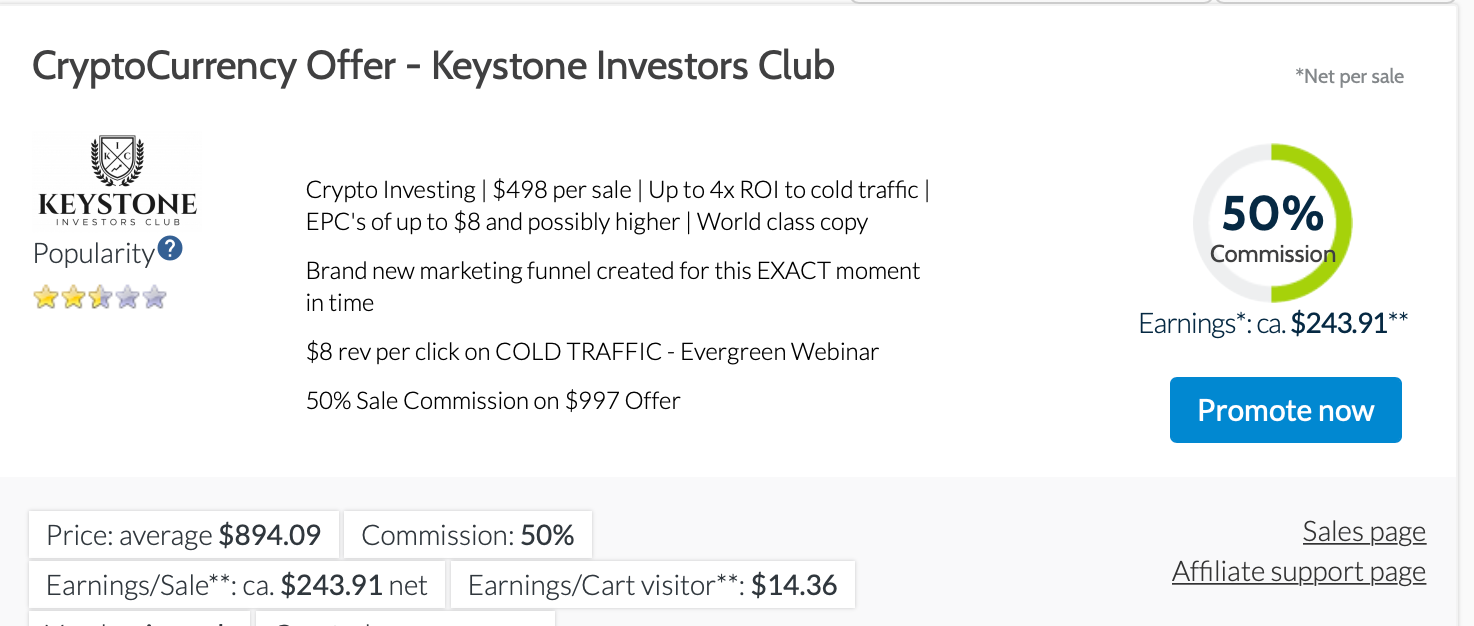Click the Earnings/Cart visitor $14.36 tag

click(x=652, y=585)
